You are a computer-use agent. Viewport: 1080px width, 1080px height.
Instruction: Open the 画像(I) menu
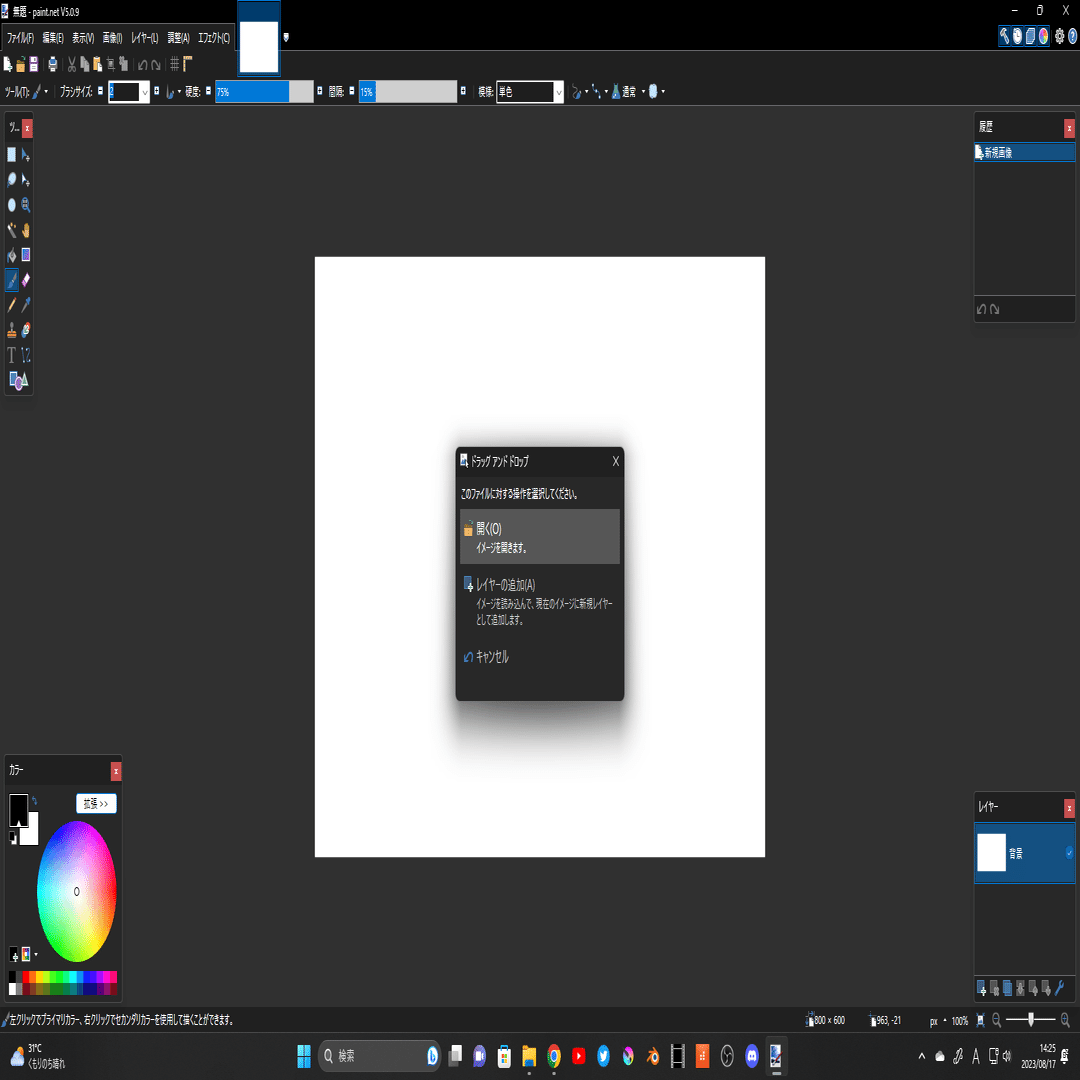point(112,38)
